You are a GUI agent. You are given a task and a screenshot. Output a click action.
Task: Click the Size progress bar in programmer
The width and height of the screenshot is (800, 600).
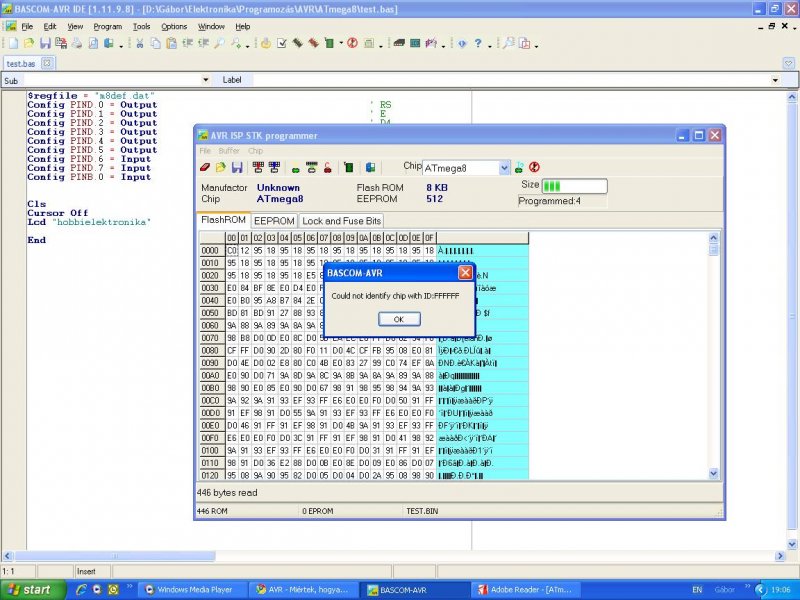(574, 186)
